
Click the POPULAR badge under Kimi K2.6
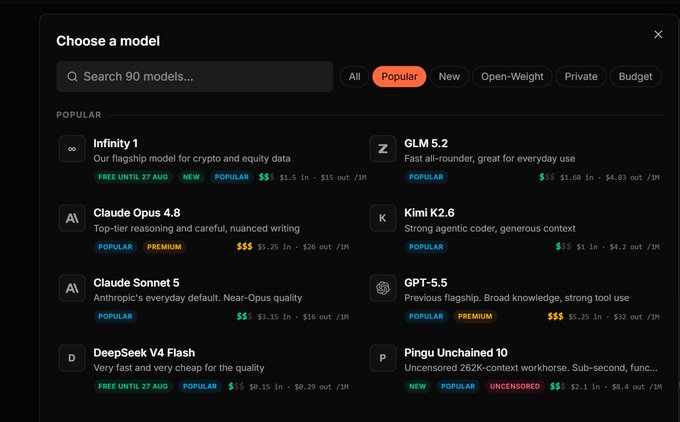coord(426,247)
